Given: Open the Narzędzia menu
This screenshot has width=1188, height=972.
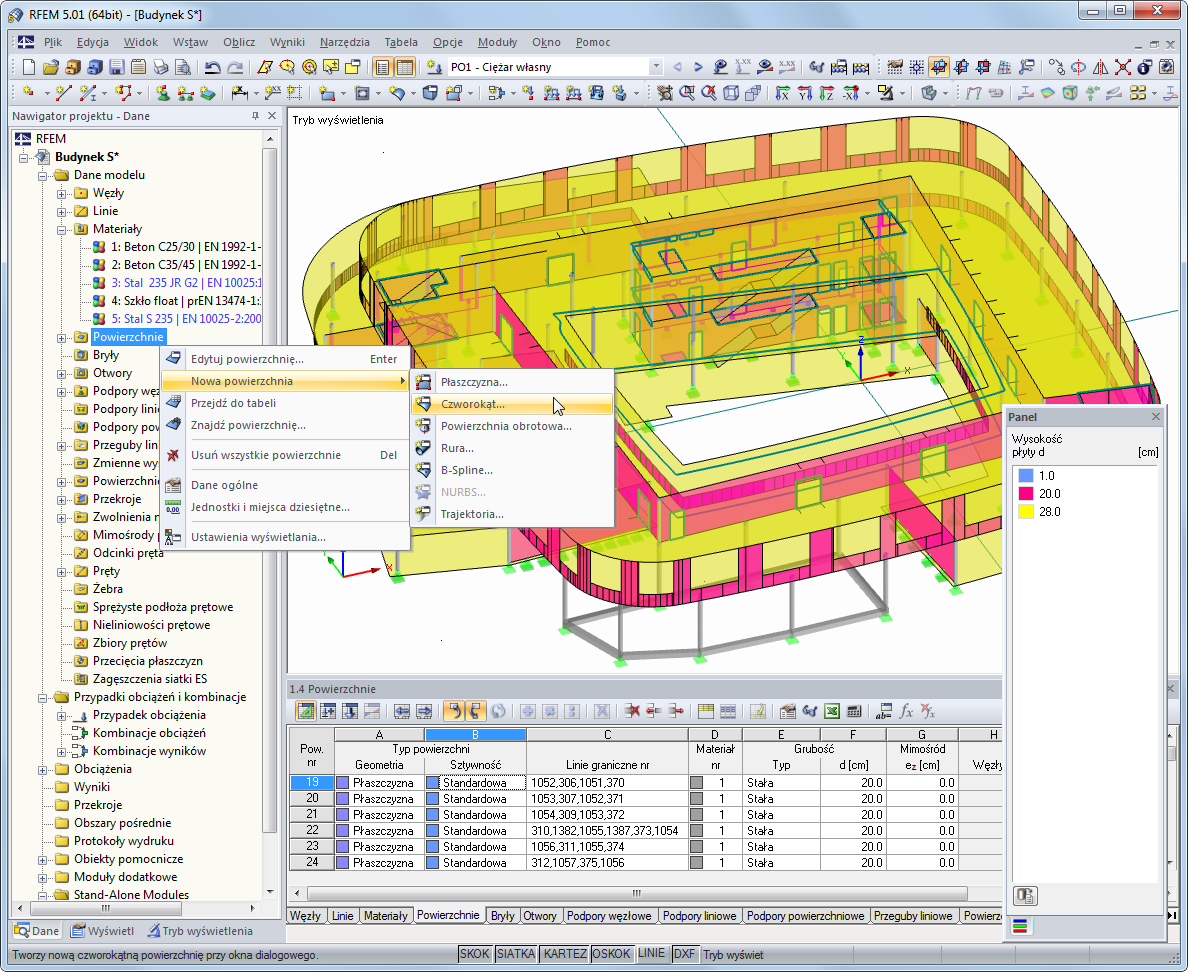Looking at the screenshot, I should click(x=344, y=42).
